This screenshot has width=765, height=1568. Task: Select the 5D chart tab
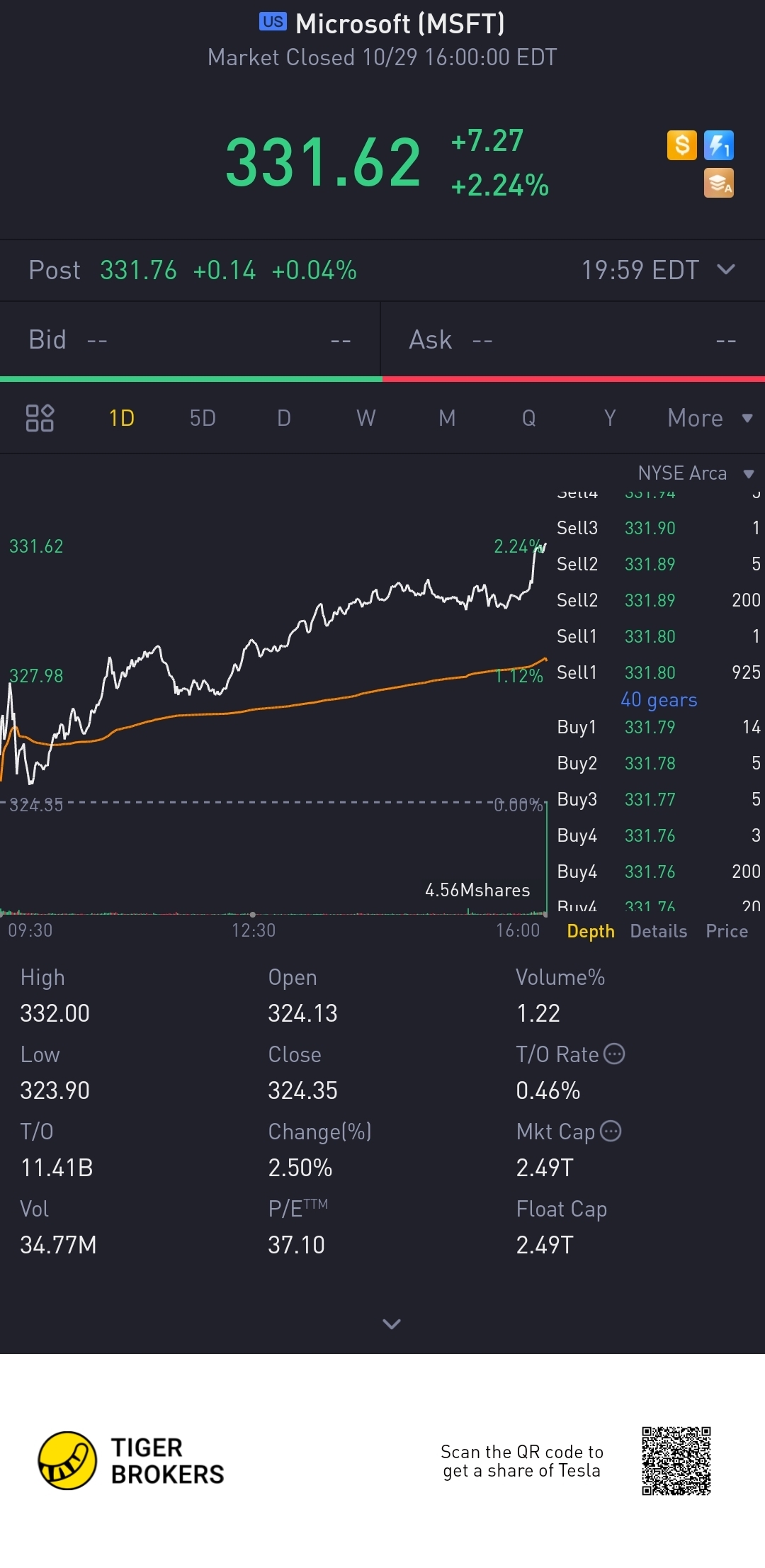203,418
